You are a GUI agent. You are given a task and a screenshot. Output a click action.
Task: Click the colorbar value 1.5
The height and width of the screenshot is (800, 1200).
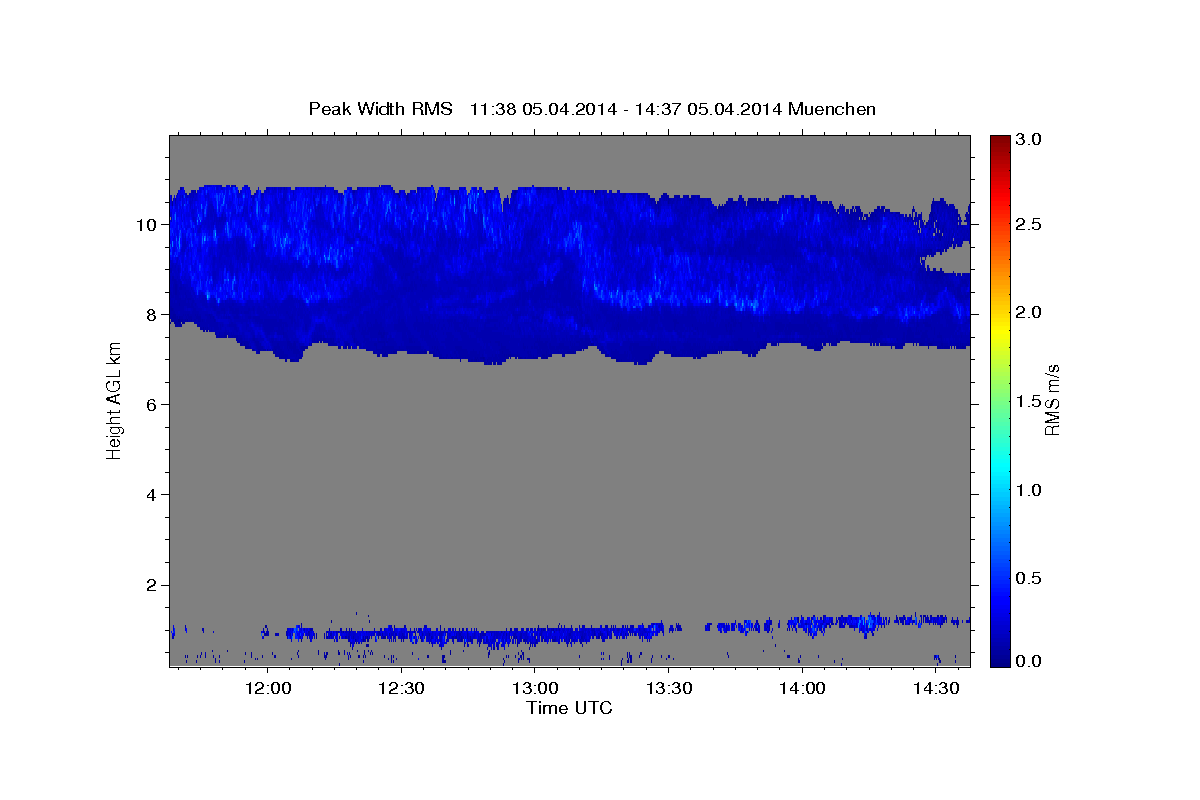1030,401
